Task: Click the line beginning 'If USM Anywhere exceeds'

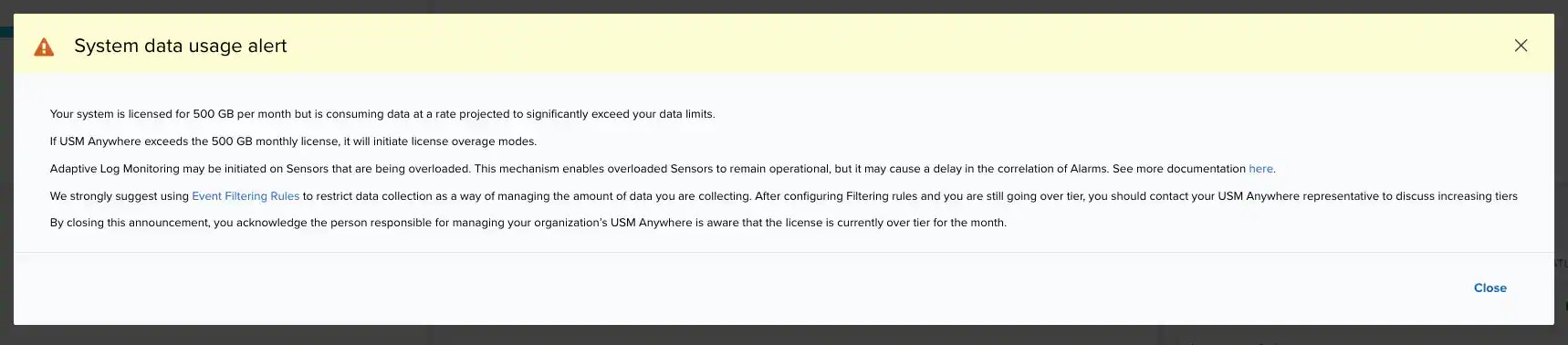Action: pos(293,141)
